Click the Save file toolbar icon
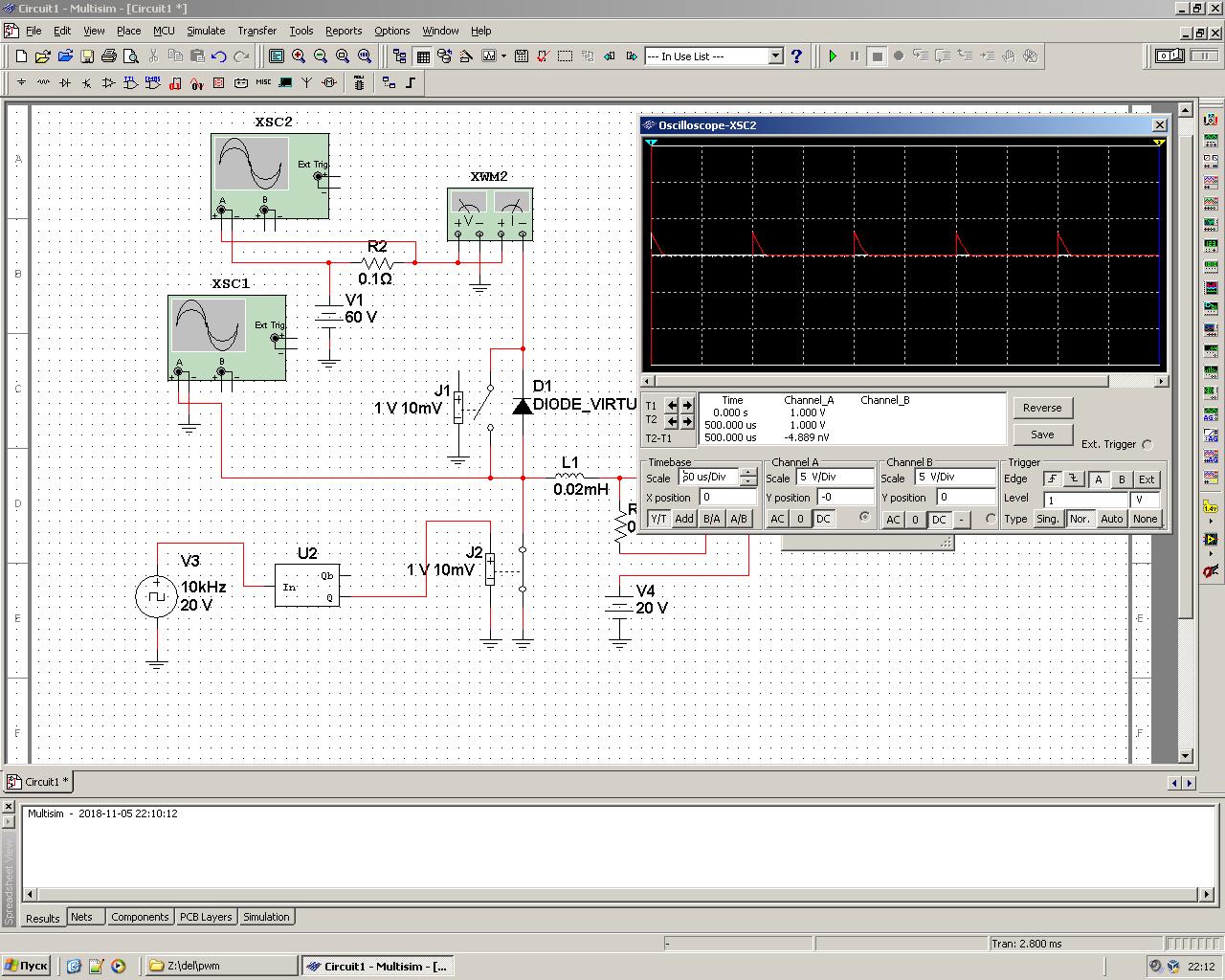This screenshot has height=980, width=1225. [x=86, y=56]
